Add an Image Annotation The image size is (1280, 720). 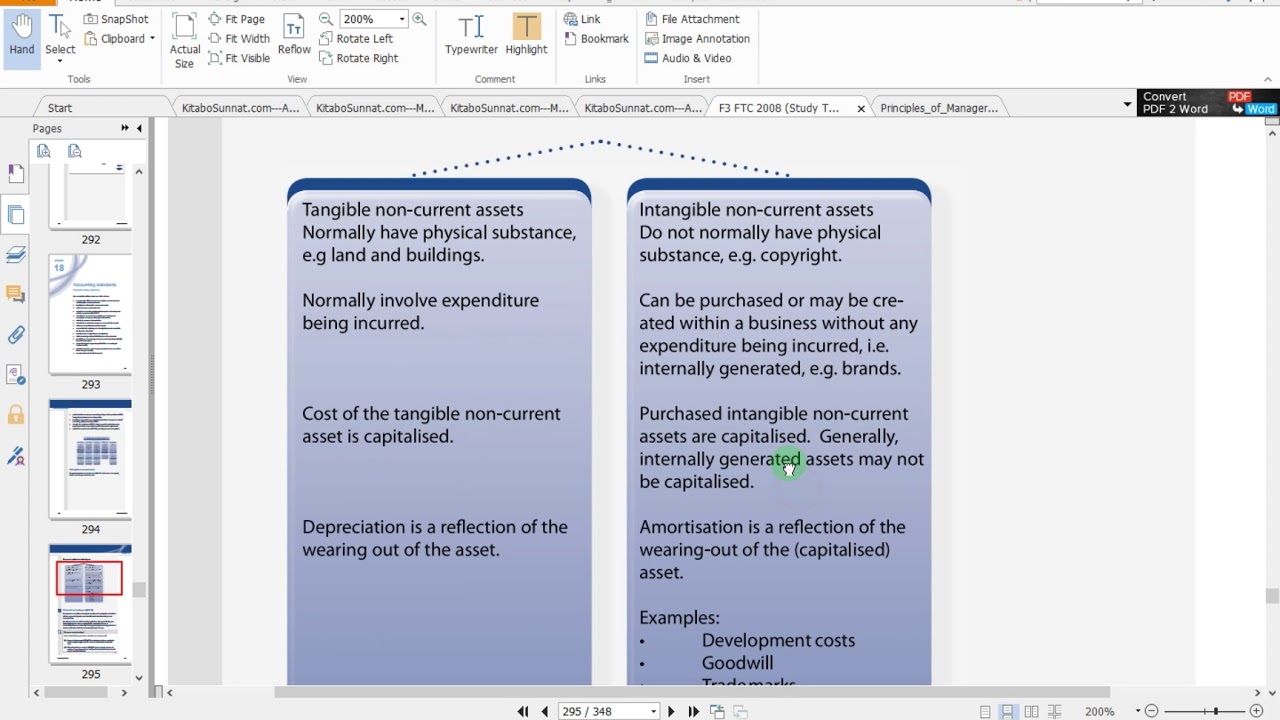(697, 39)
